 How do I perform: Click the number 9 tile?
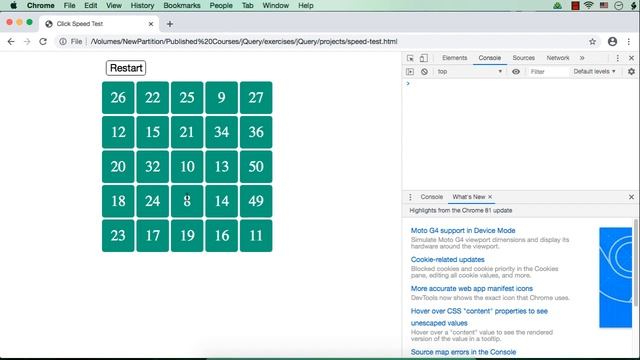tap(221, 98)
